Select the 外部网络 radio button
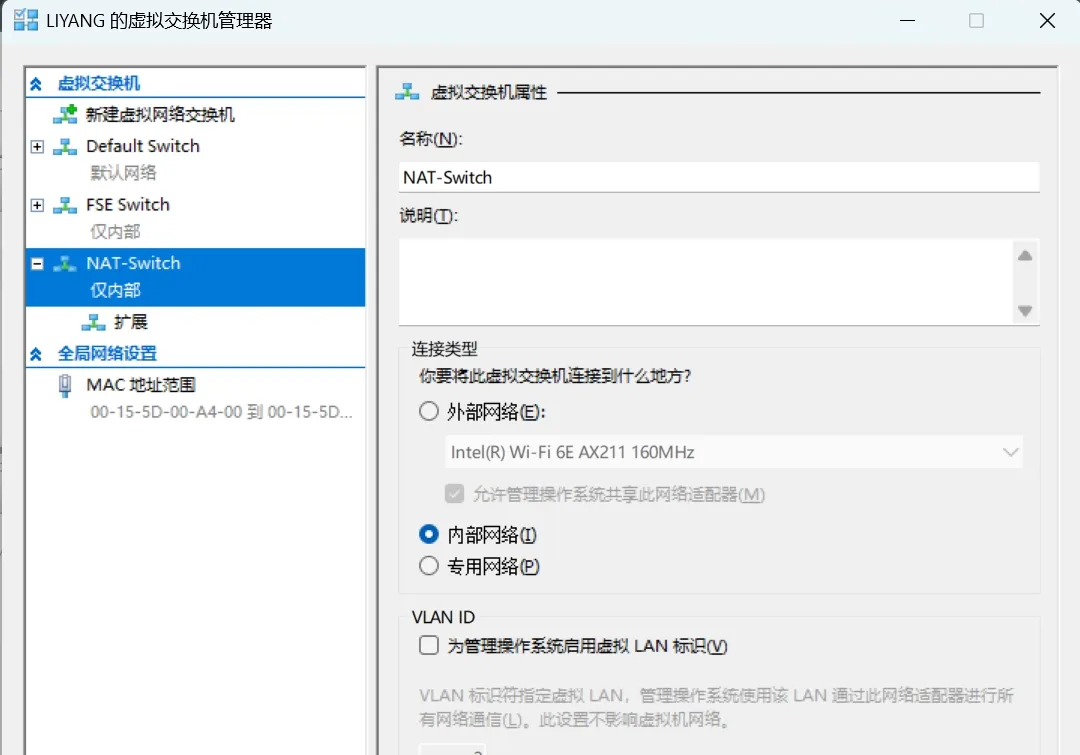 point(428,411)
